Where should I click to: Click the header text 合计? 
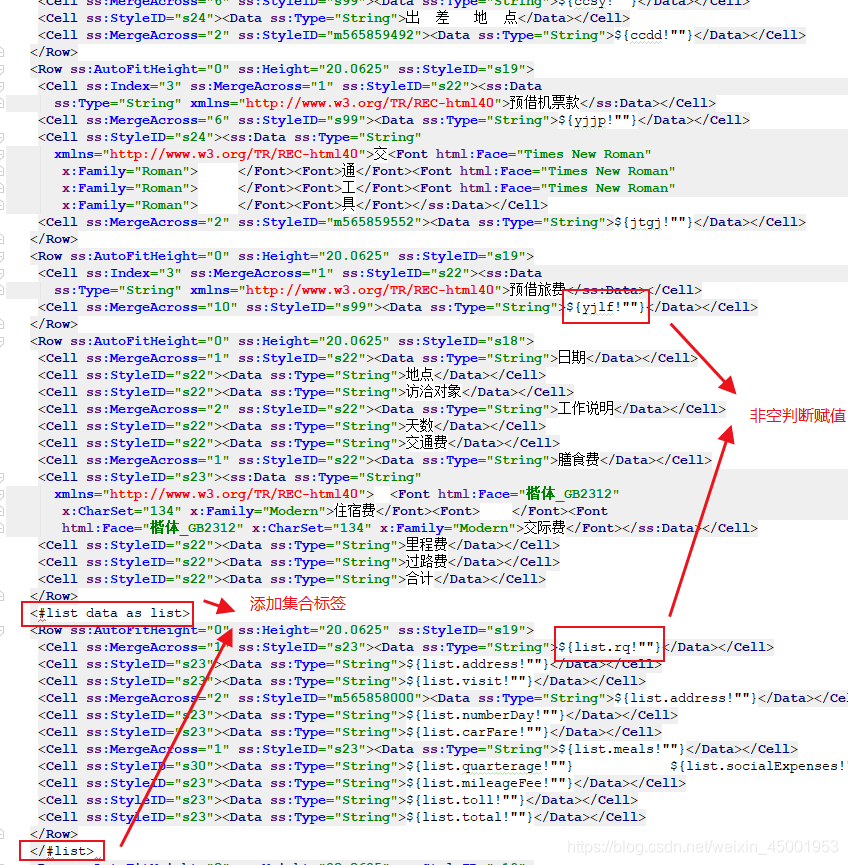coord(419,579)
